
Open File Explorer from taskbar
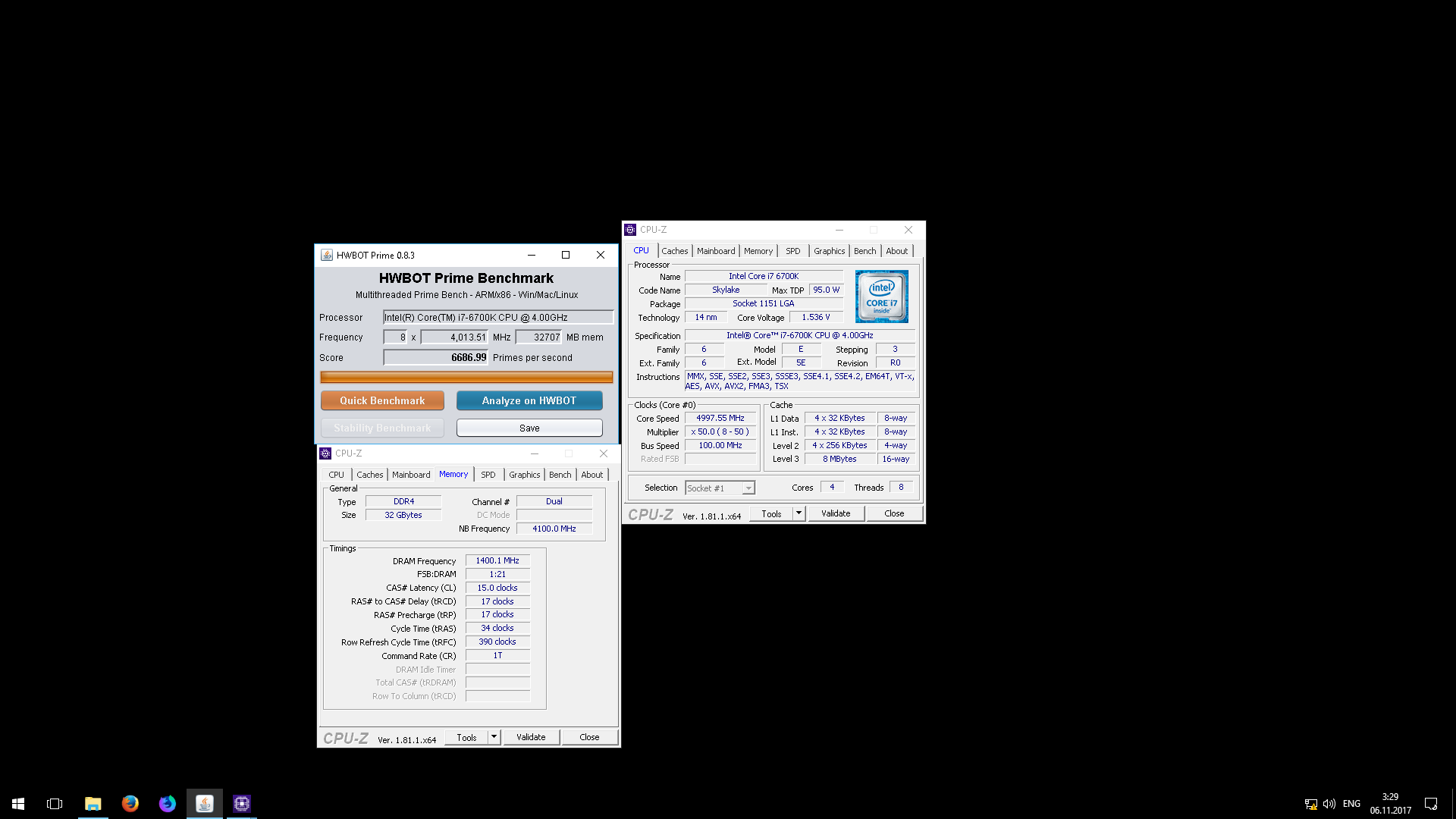pyautogui.click(x=93, y=803)
